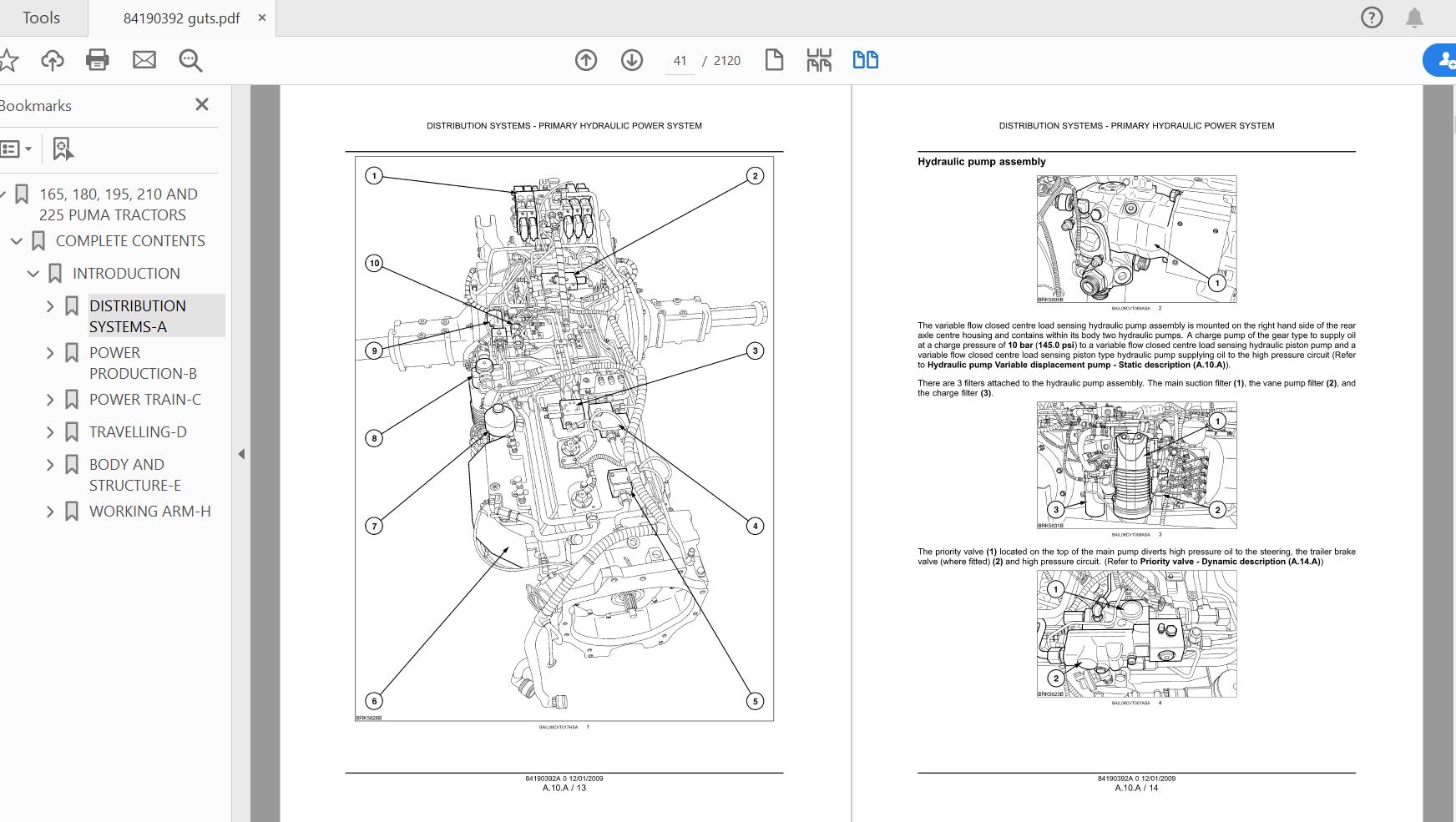Open notifications bell icon

click(x=1414, y=18)
